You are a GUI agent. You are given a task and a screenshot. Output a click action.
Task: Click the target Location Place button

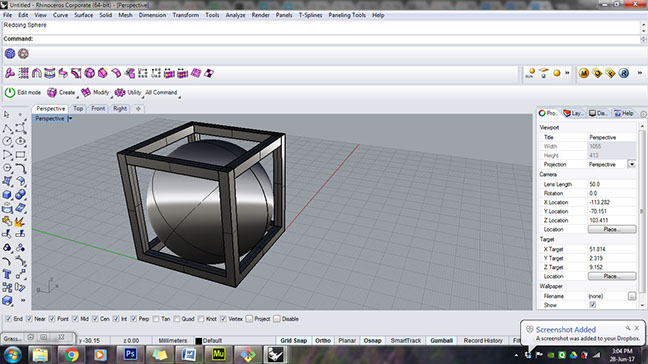point(612,276)
